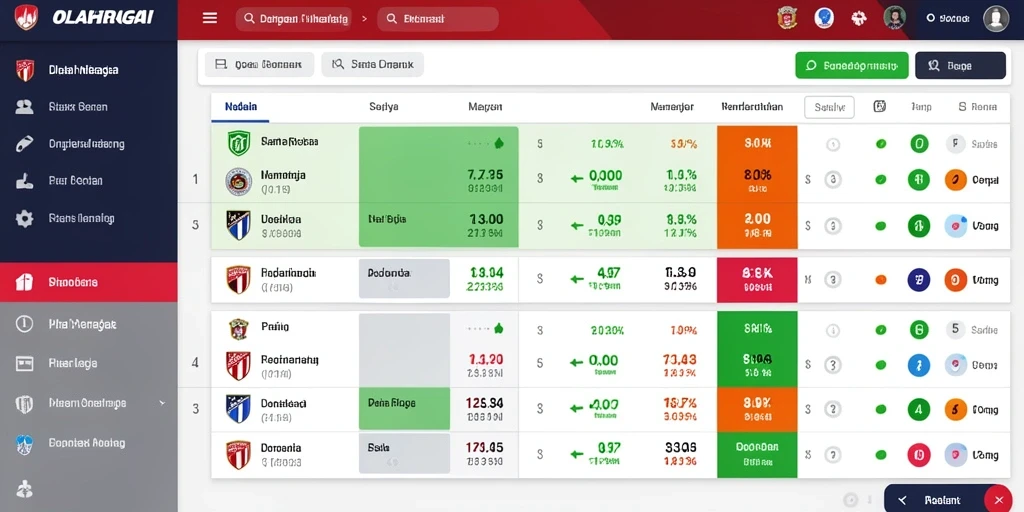Click the orange 8.0K cell in first row
This screenshot has height=512, width=1024.
[757, 143]
